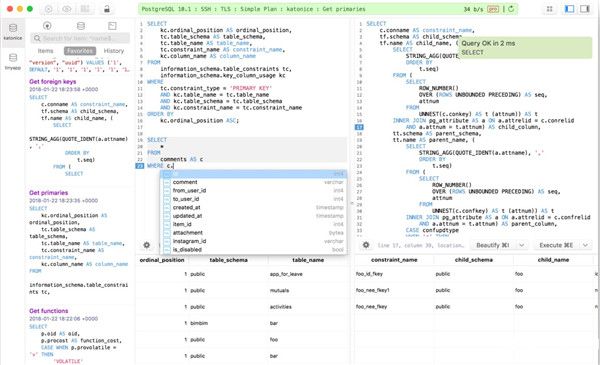600x365 pixels.
Task: Toggle the right sidebar panel
Action: 585,9
